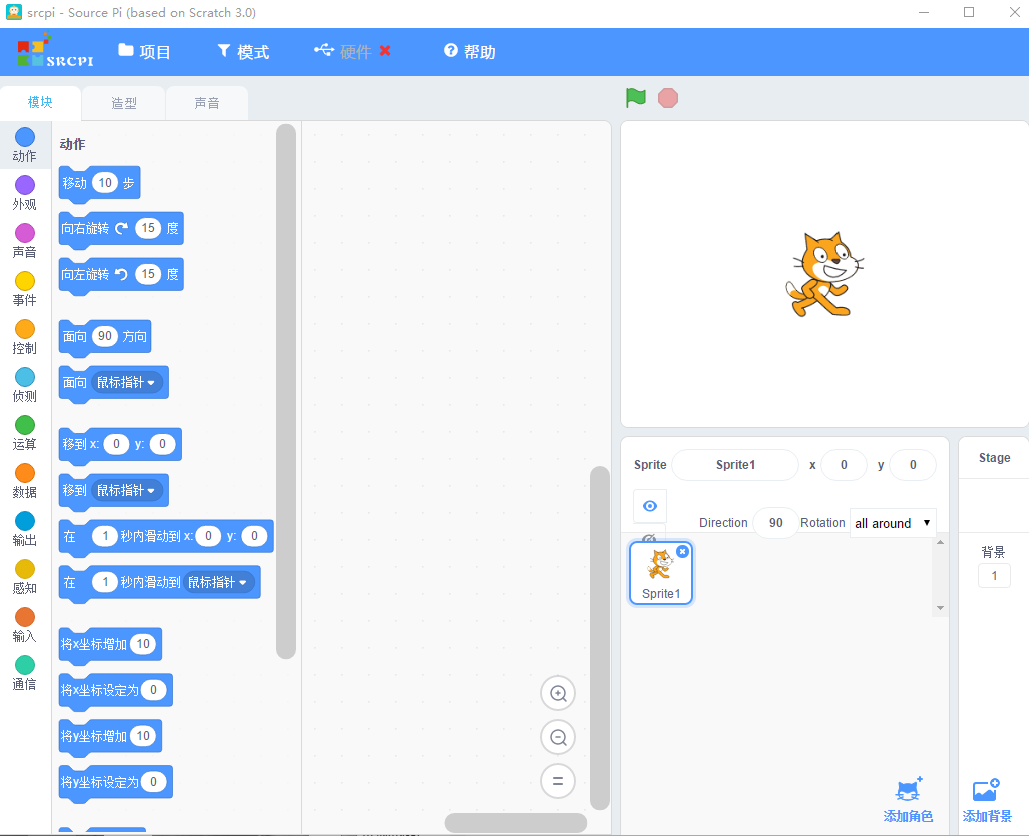The width and height of the screenshot is (1029, 836).
Task: Toggle sprite visibility with eye icon
Action: coord(650,506)
